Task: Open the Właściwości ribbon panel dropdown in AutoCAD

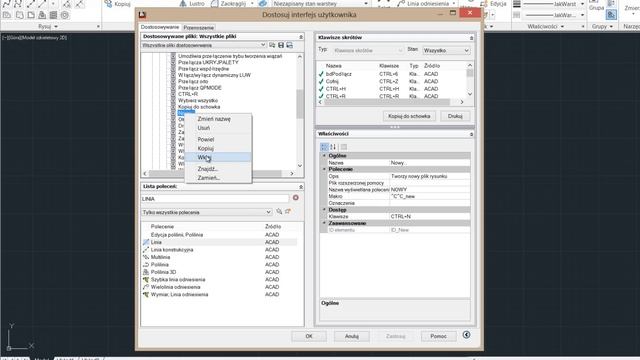Action: 545,26
